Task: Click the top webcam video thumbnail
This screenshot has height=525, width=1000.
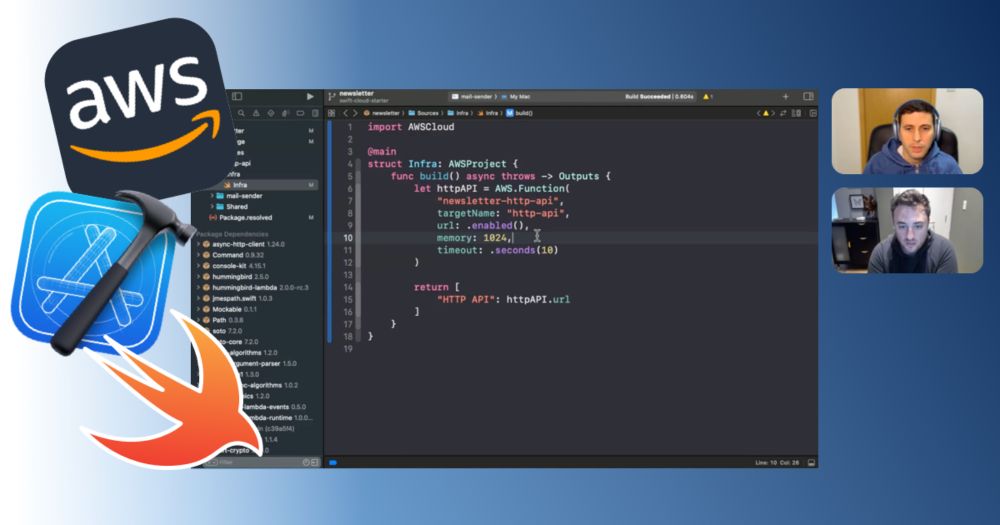Action: coord(907,131)
